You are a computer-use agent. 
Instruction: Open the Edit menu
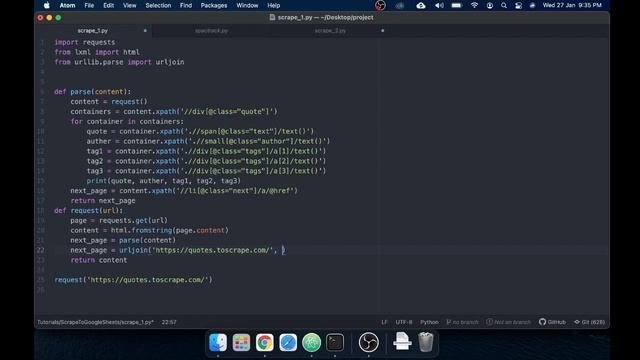coord(109,5)
